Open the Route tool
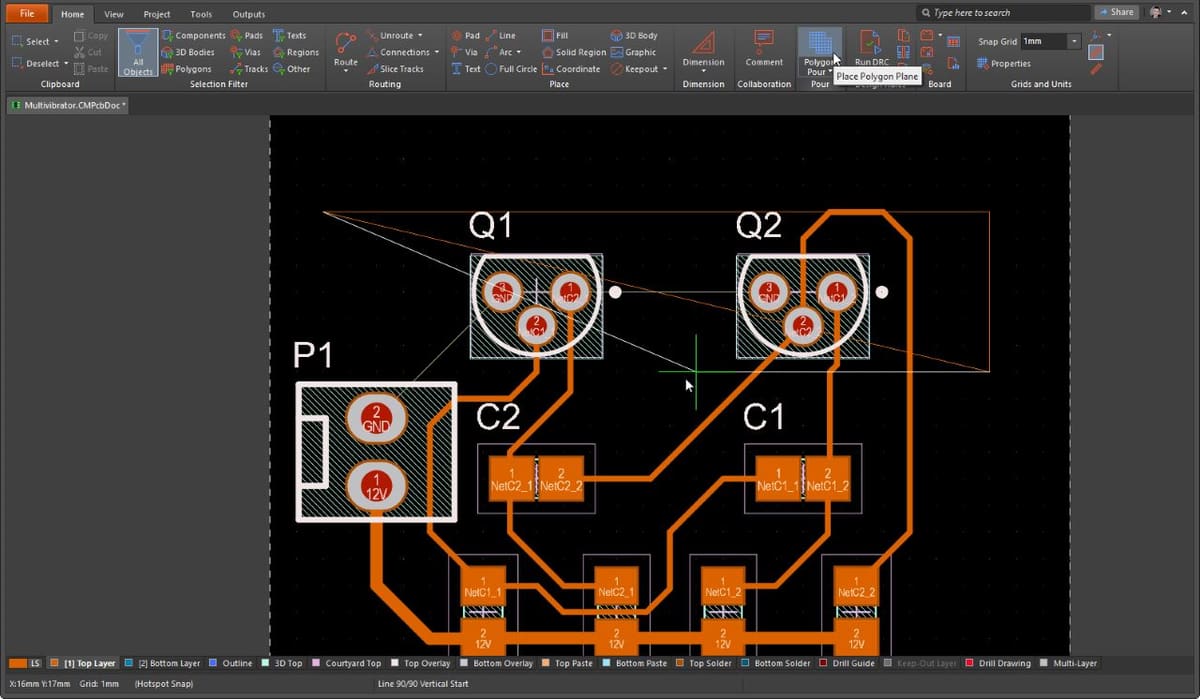1200x699 pixels. click(345, 50)
